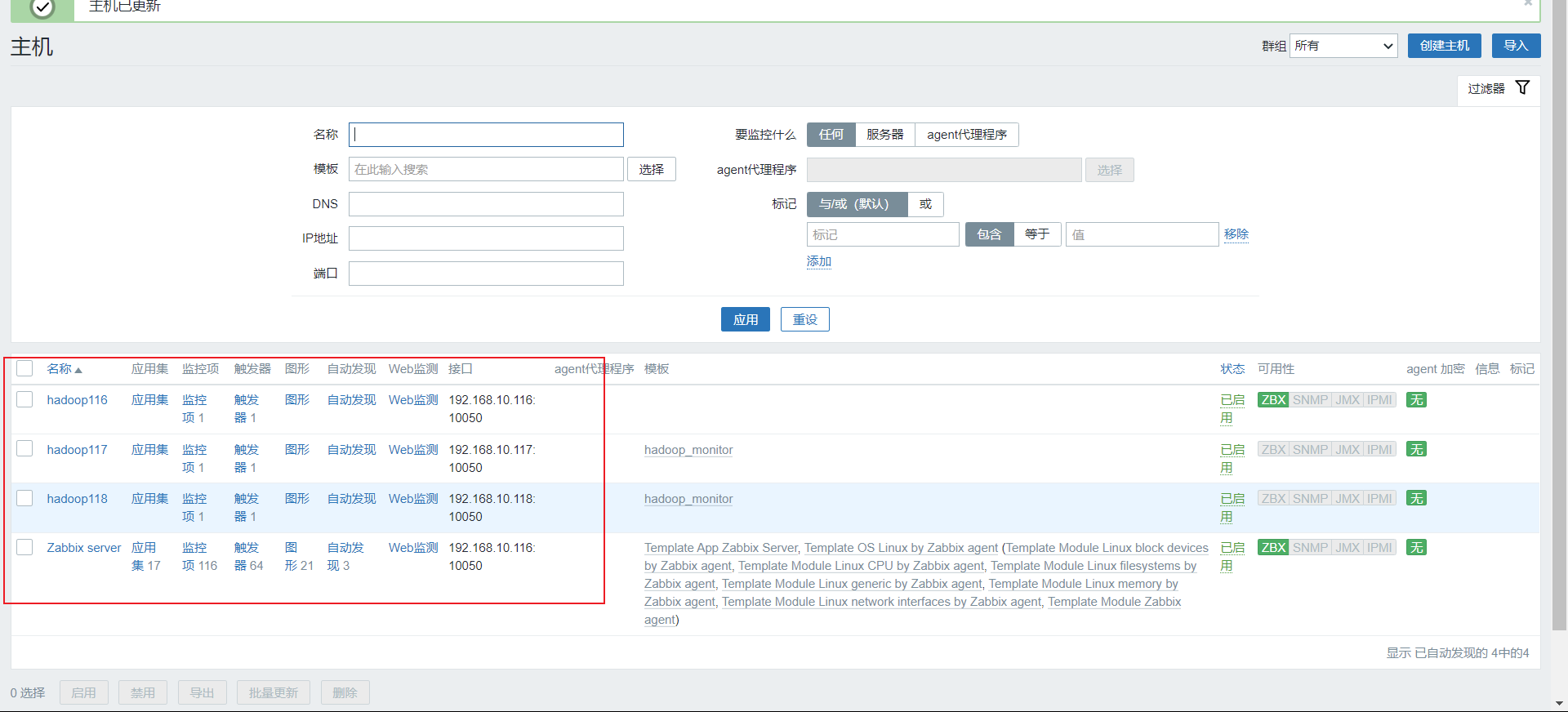Open Template App Zabbix Server link
The width and height of the screenshot is (1568, 712).
tap(721, 548)
